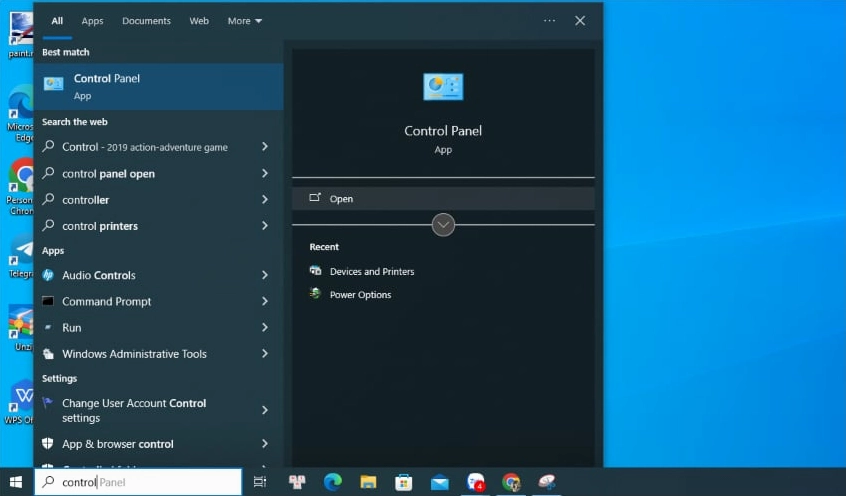Click the User Account Control flag icon

[x=48, y=403]
